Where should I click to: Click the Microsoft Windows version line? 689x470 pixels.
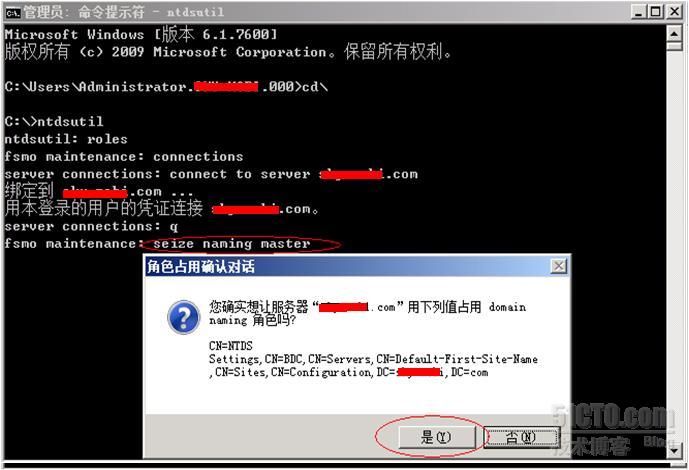141,34
